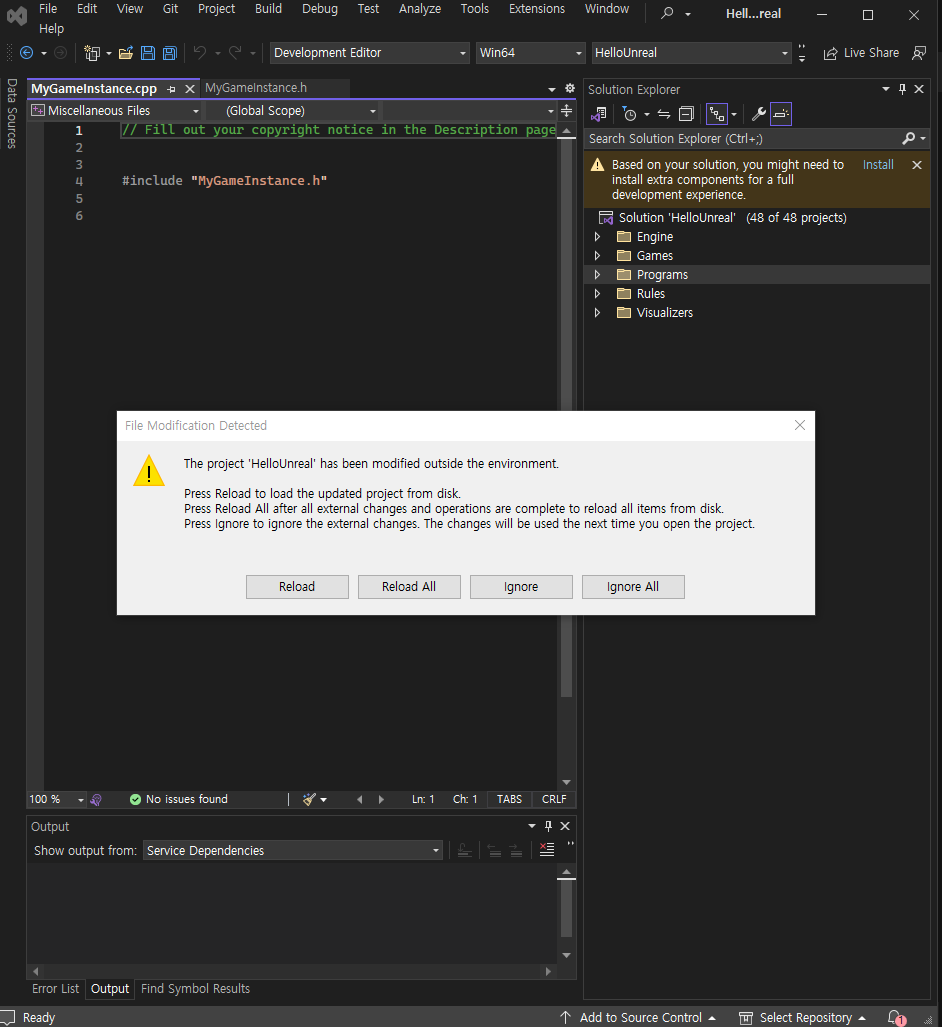Pin the Output panel
Screen dimensions: 942x1027
point(548,826)
